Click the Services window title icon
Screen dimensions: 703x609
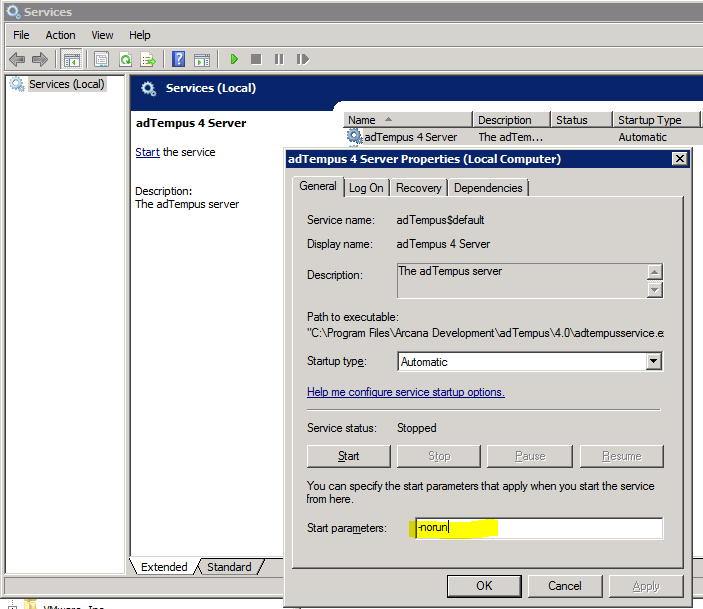[13, 12]
